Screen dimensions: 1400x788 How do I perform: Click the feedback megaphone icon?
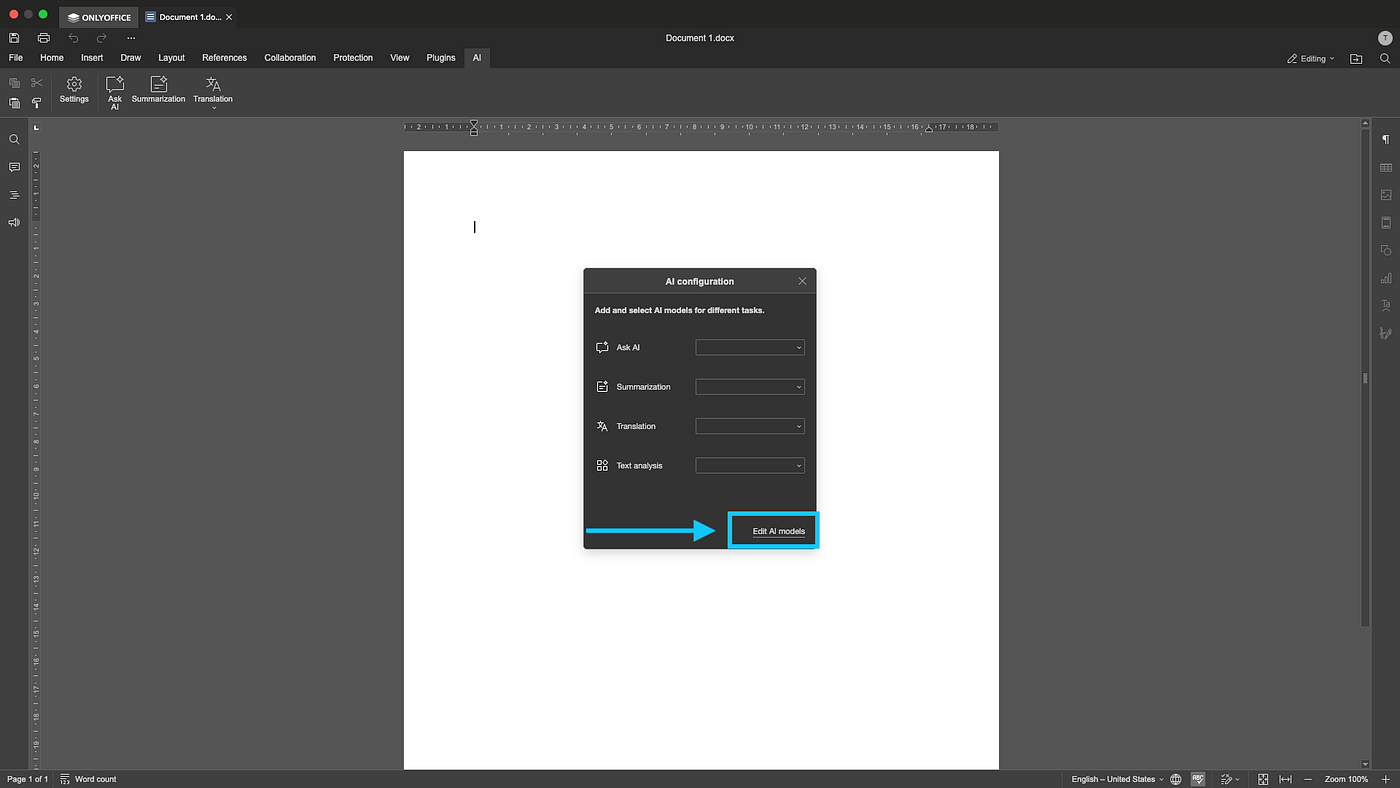coord(14,222)
